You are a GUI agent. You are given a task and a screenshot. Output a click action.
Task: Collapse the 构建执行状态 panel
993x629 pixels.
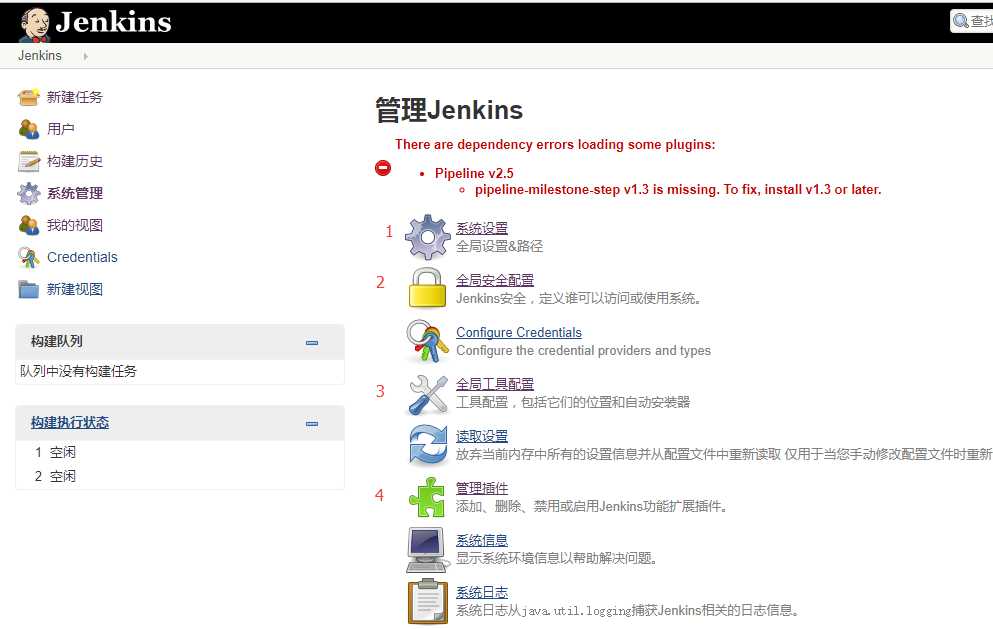pos(312,424)
